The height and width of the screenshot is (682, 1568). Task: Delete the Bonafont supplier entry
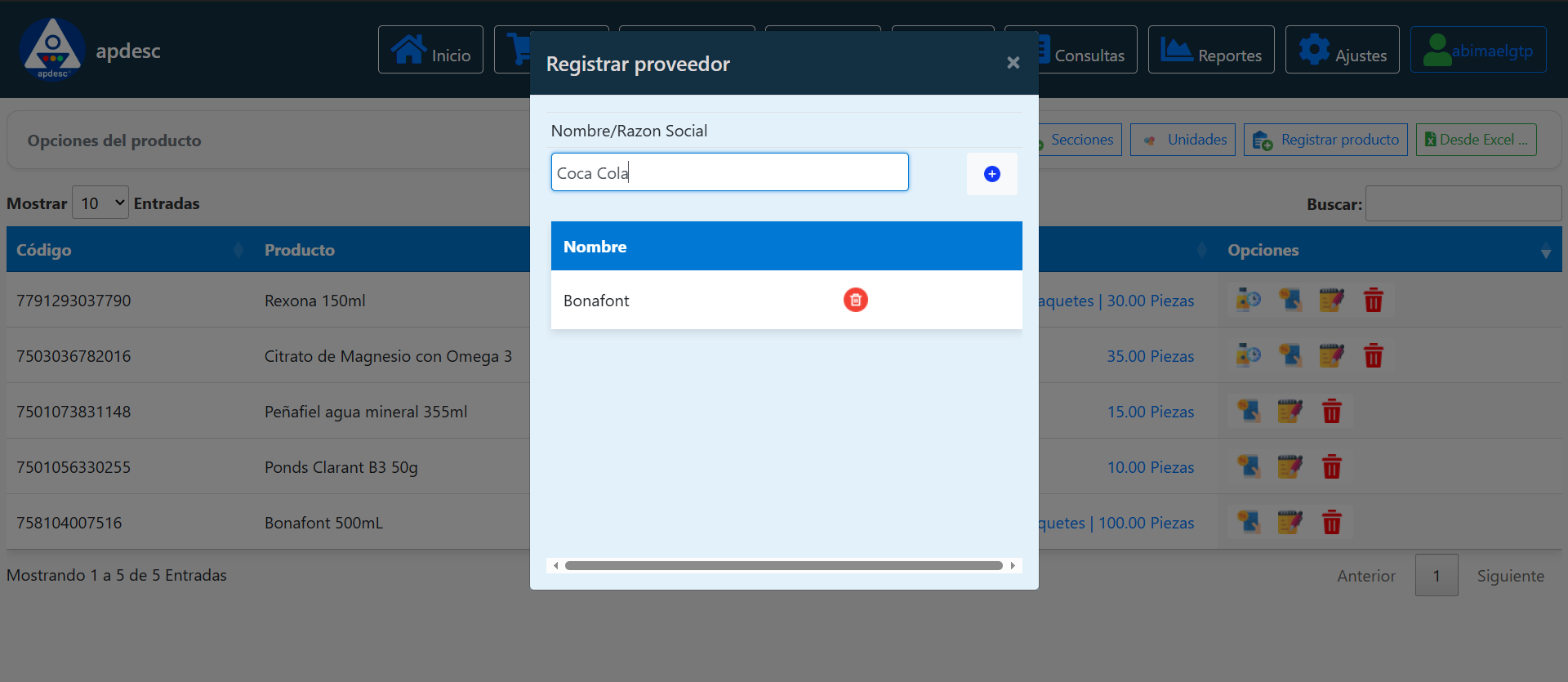(855, 301)
